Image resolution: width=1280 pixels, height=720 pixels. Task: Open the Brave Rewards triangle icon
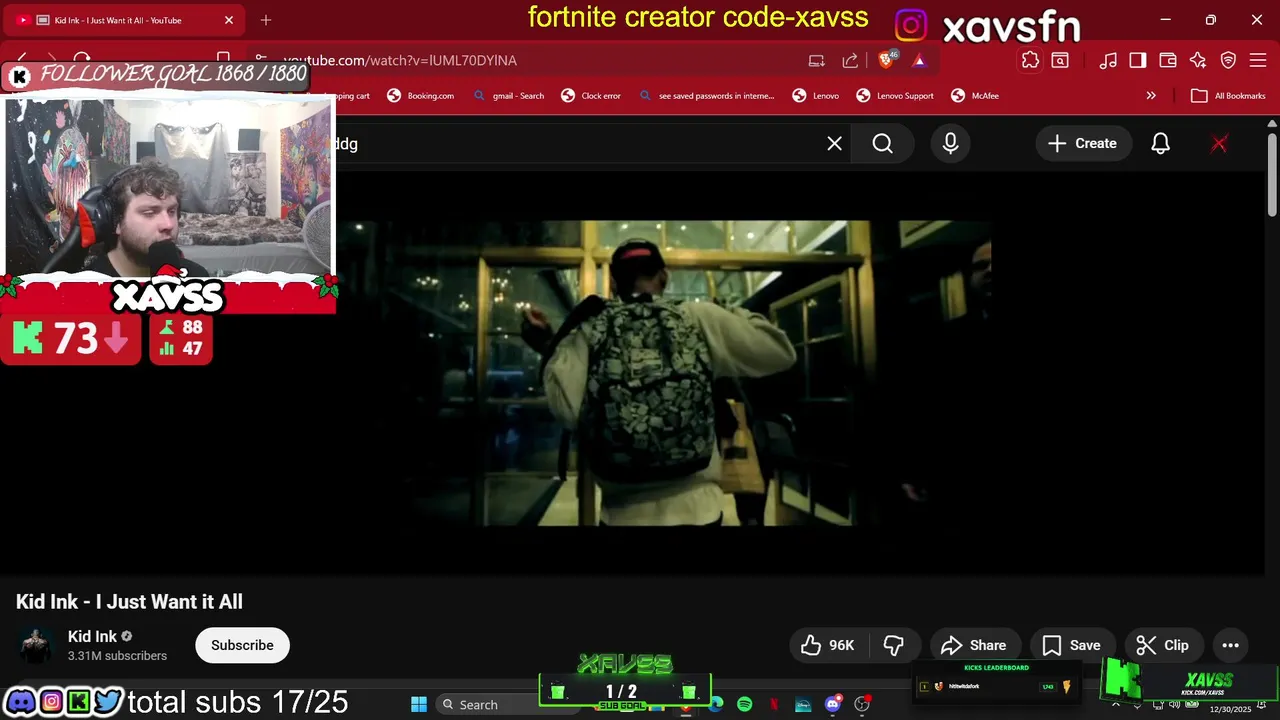coord(919,60)
